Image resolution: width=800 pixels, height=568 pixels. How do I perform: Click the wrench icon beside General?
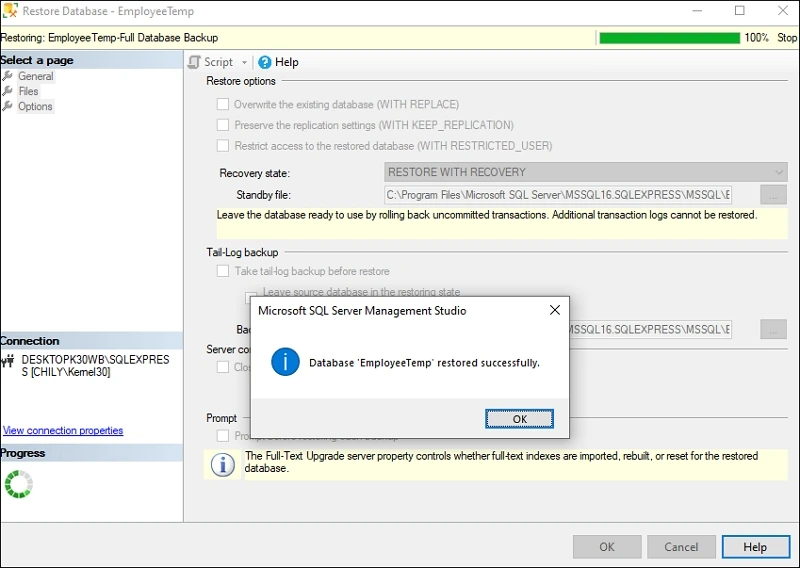click(8, 76)
